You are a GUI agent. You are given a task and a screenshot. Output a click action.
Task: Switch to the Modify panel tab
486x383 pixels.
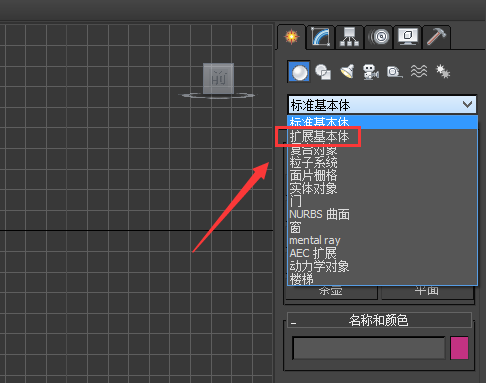click(x=320, y=37)
